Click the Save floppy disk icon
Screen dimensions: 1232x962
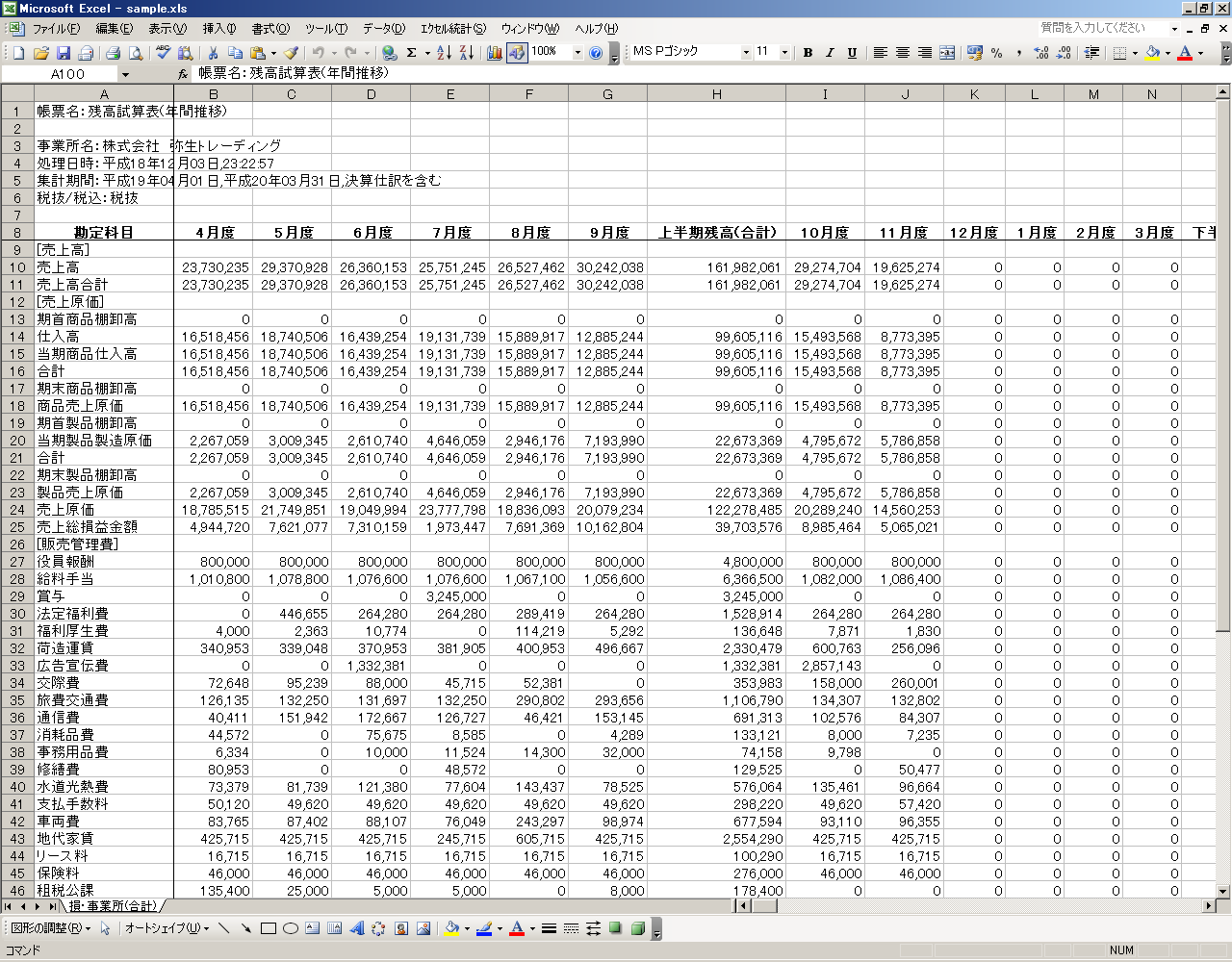[64, 53]
